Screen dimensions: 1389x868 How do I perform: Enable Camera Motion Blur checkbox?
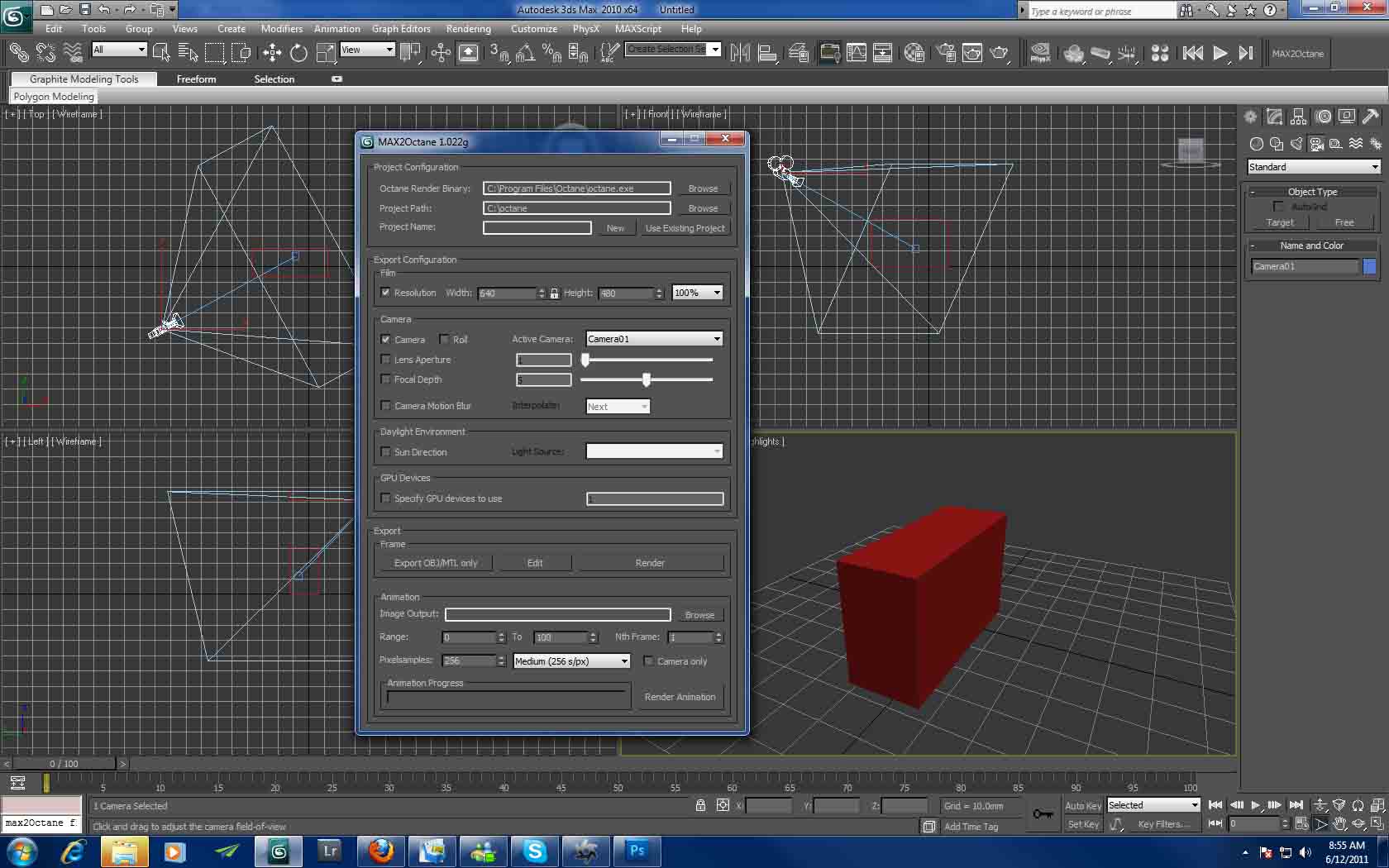pos(385,405)
